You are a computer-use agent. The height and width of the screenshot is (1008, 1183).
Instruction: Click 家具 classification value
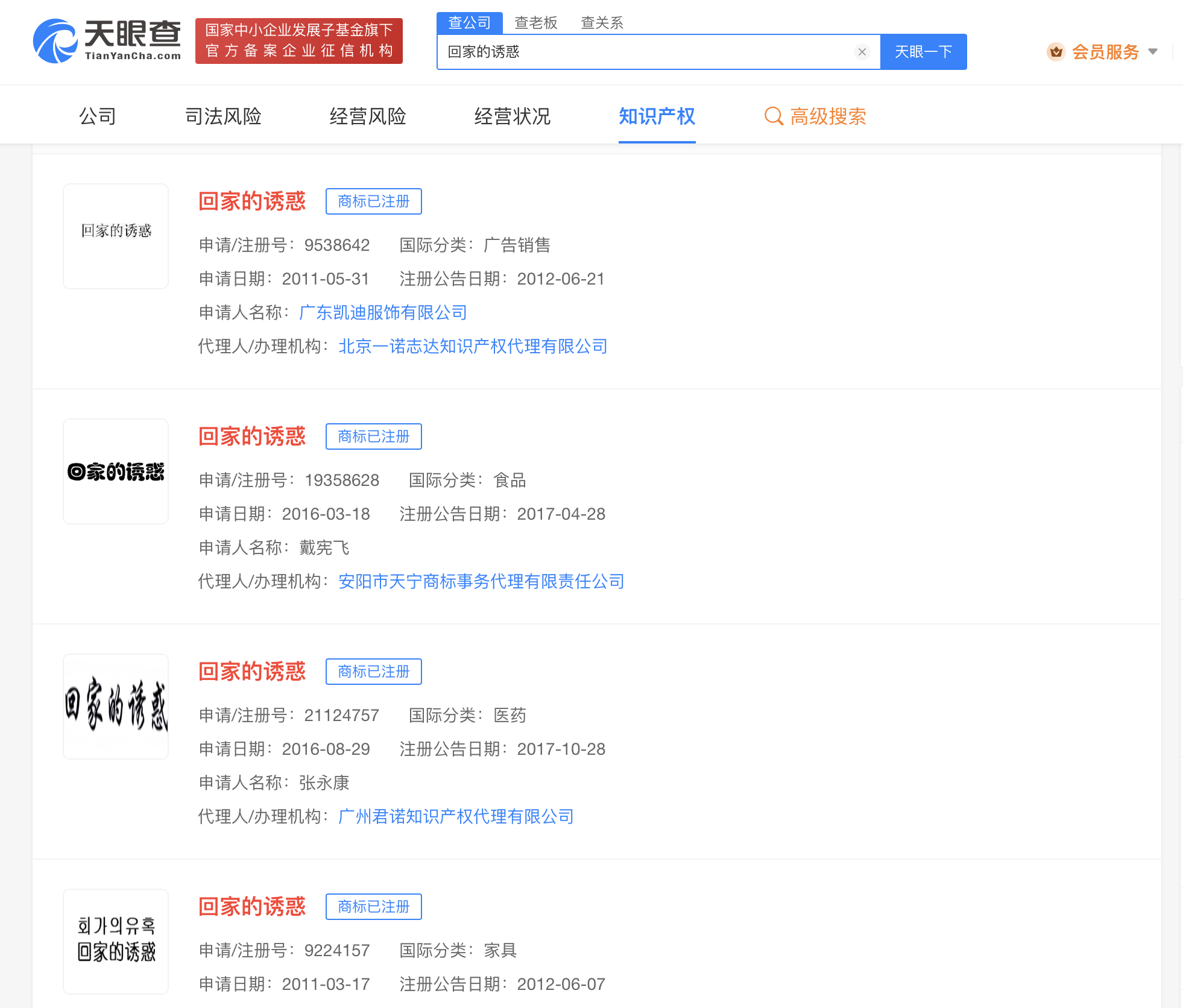click(x=500, y=950)
